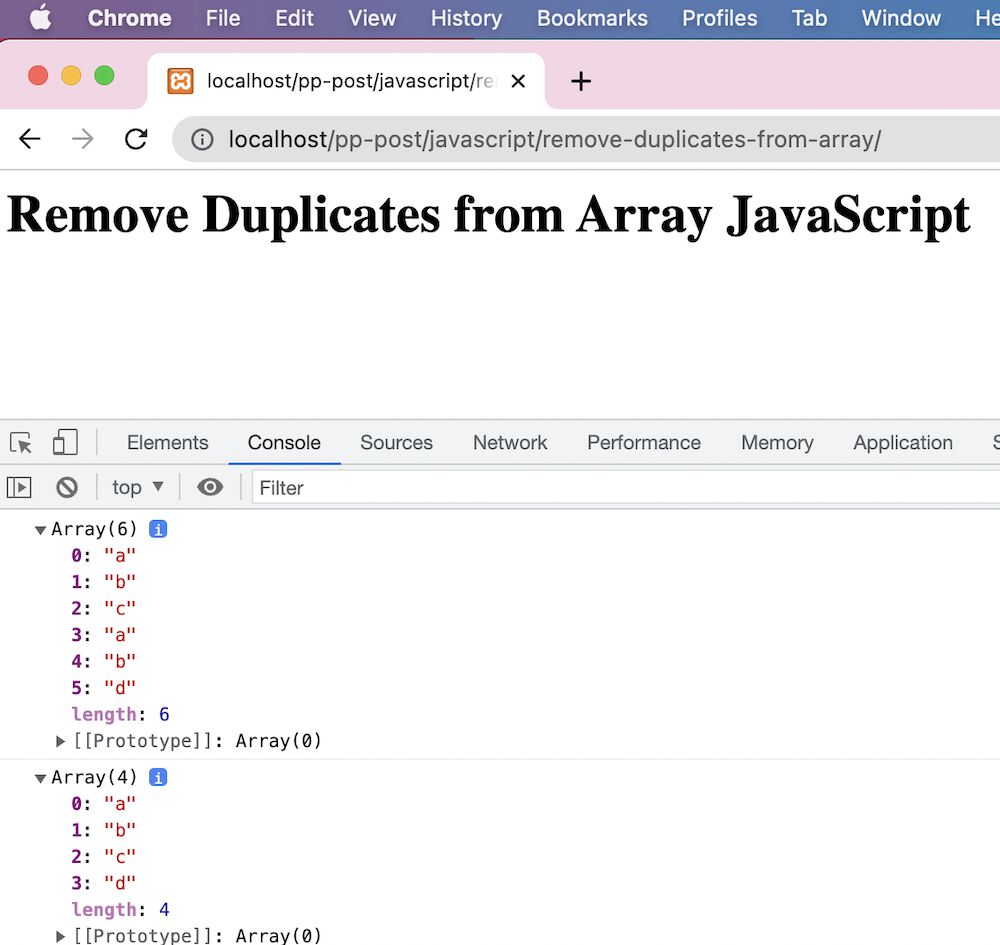The image size is (1000, 945).
Task: Expand the Prototype of Array(4)
Action: (x=60, y=936)
